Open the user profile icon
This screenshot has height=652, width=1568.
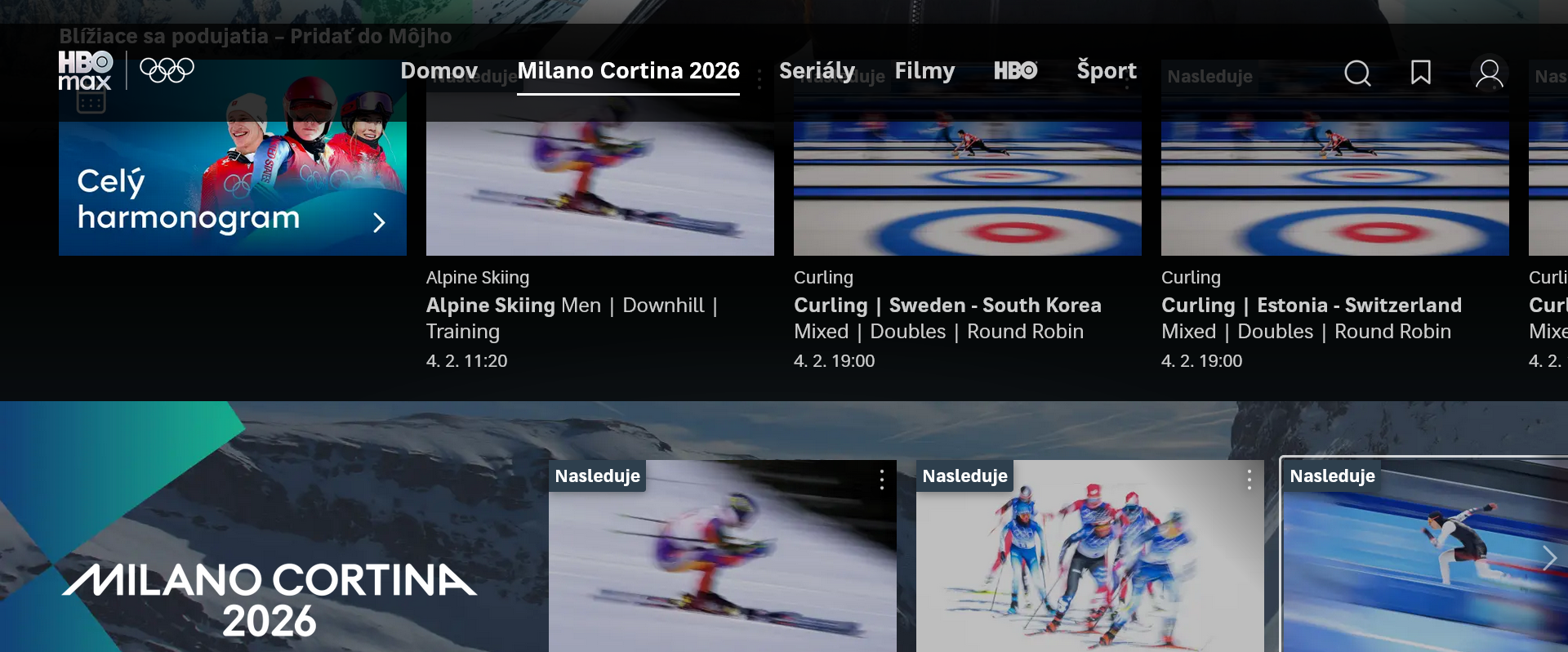click(x=1490, y=74)
